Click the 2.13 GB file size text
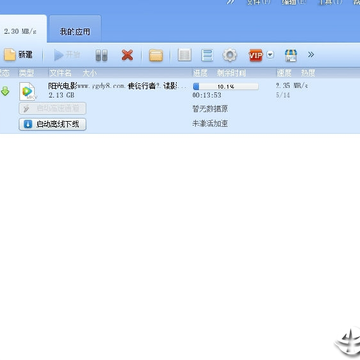 [61, 95]
